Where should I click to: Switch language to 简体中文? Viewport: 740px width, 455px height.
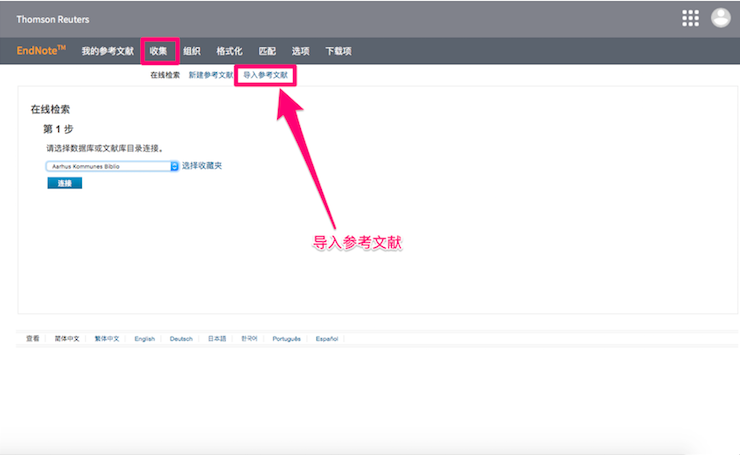click(67, 338)
